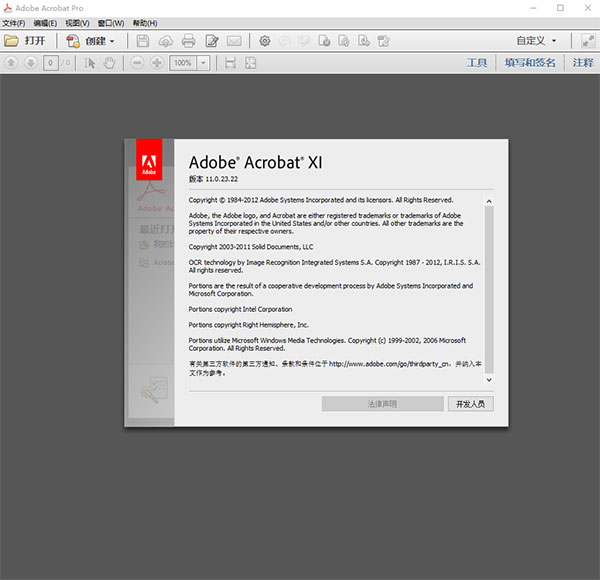Click the fit width scrolling icon
600x580 pixels.
(230, 63)
